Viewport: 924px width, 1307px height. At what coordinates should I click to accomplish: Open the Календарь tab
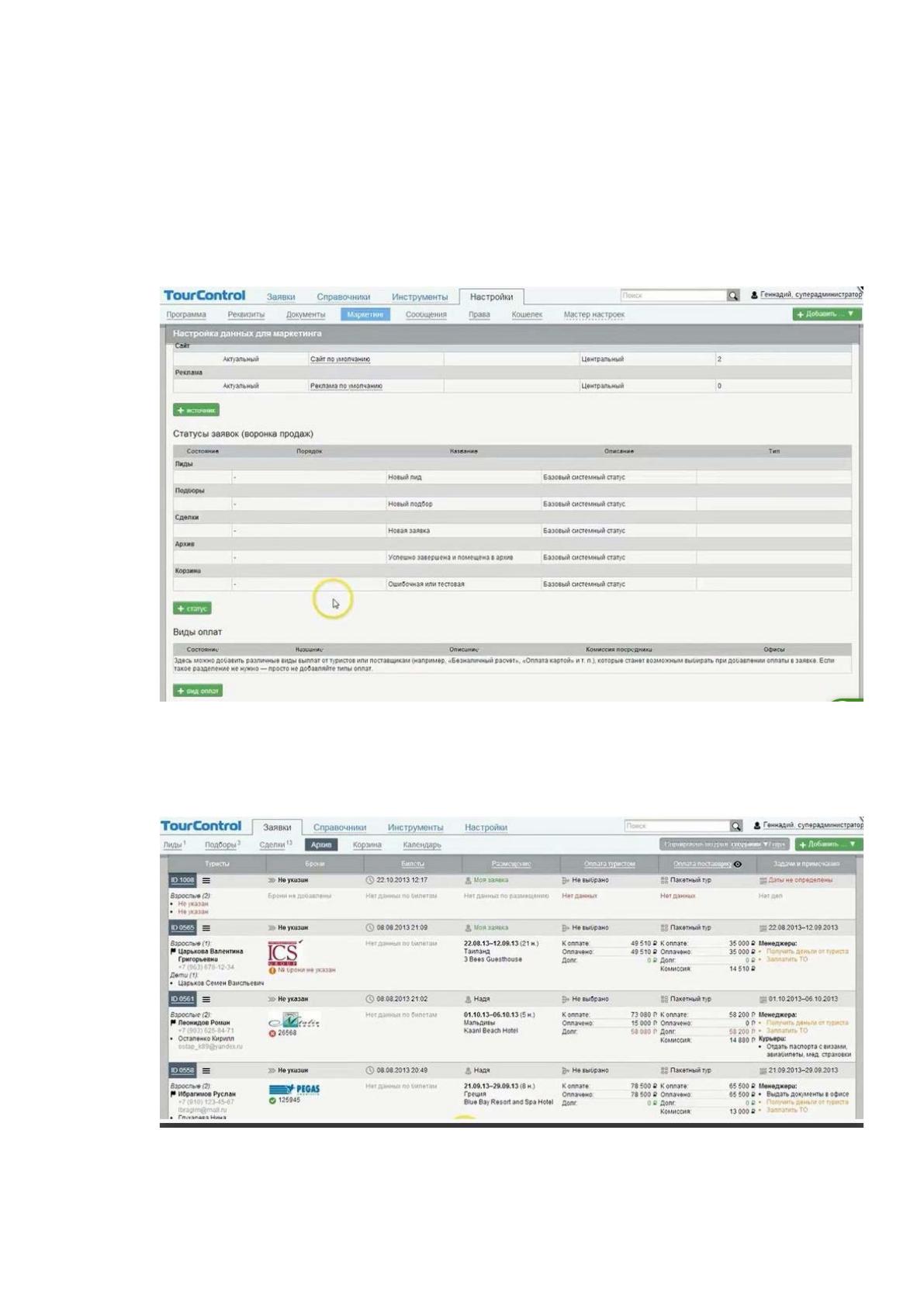coord(422,844)
